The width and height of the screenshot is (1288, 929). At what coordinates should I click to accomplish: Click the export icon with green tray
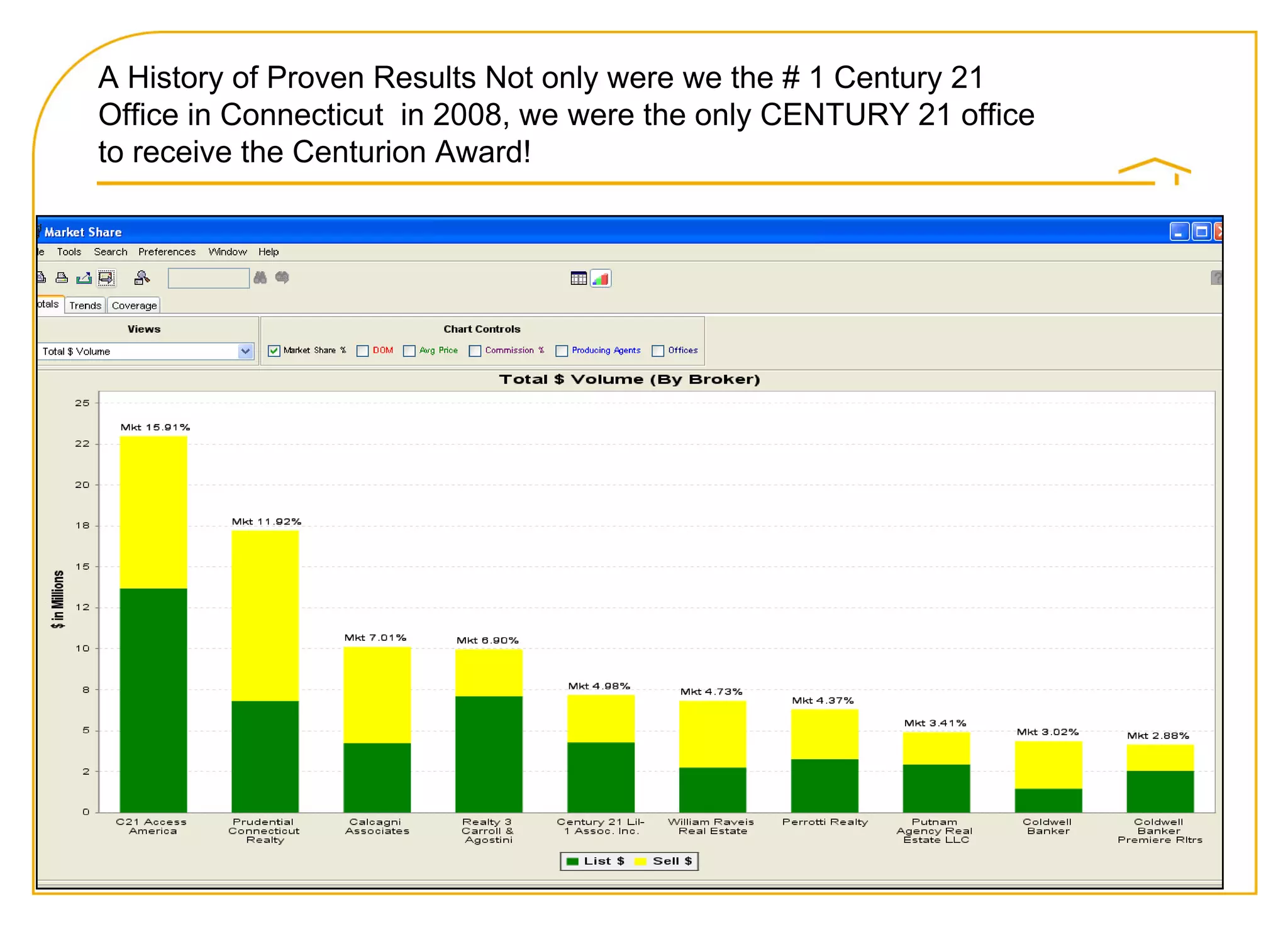84,277
